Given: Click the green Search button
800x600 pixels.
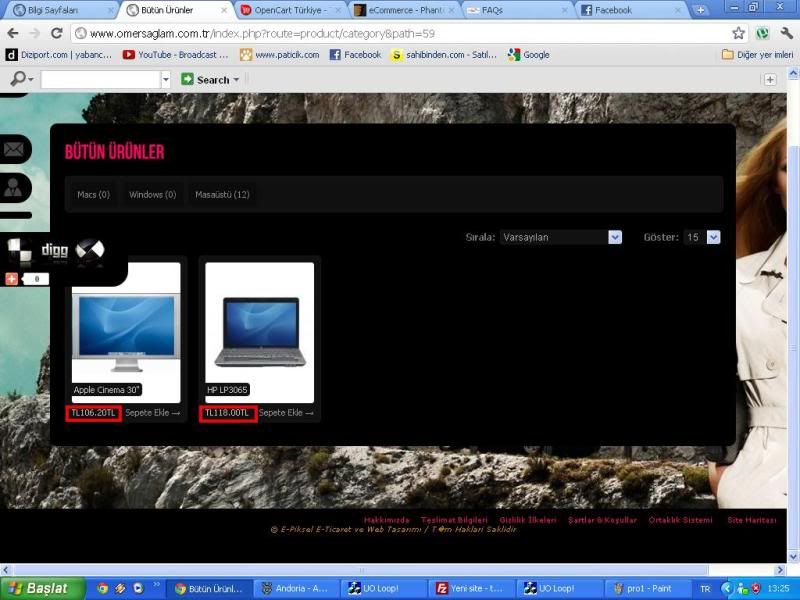Looking at the screenshot, I should [206, 80].
